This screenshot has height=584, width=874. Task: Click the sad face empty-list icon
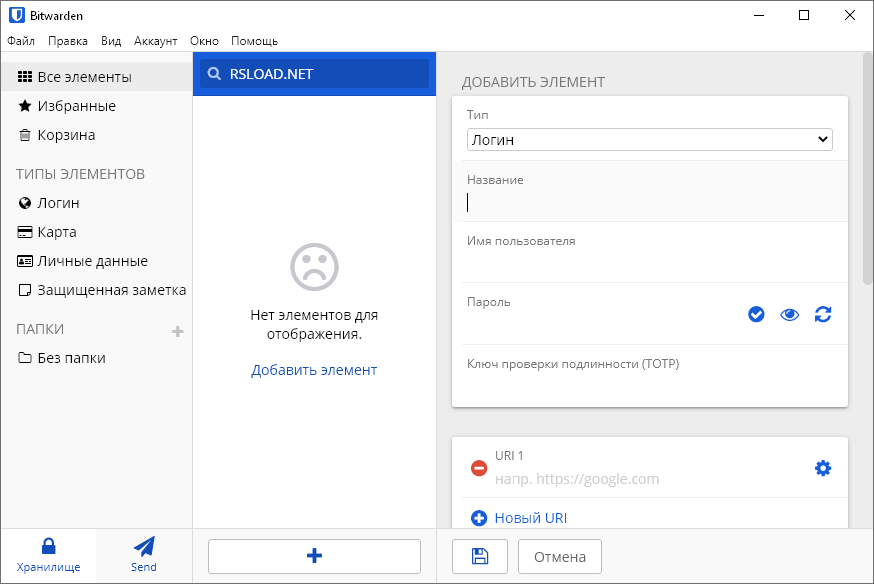(x=314, y=267)
